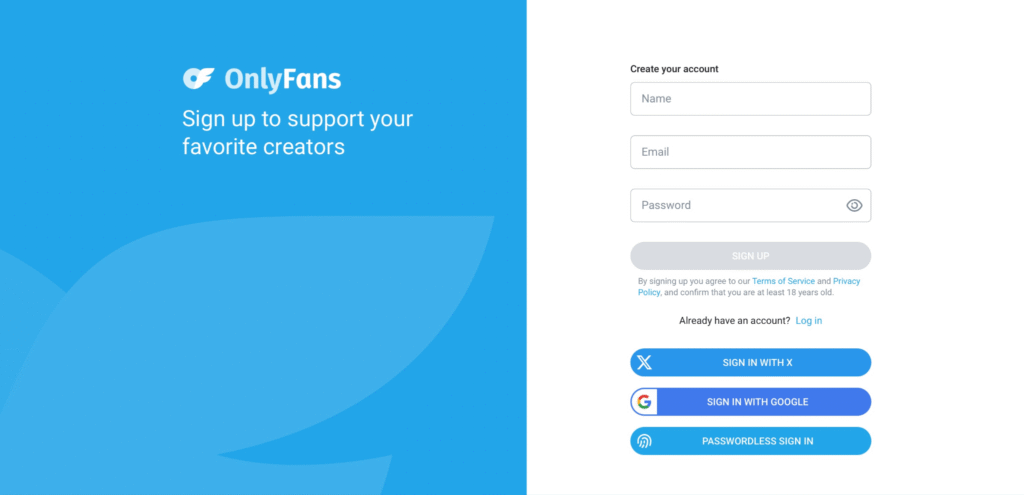1024x495 pixels.
Task: Click the OnlyFans logo icon
Action: tap(199, 78)
